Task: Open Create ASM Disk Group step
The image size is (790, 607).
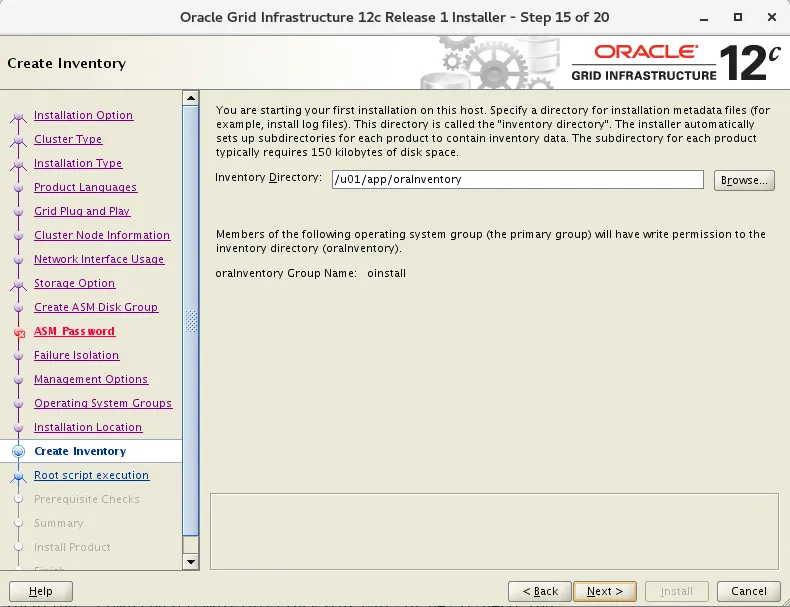Action: pyautogui.click(x=96, y=307)
